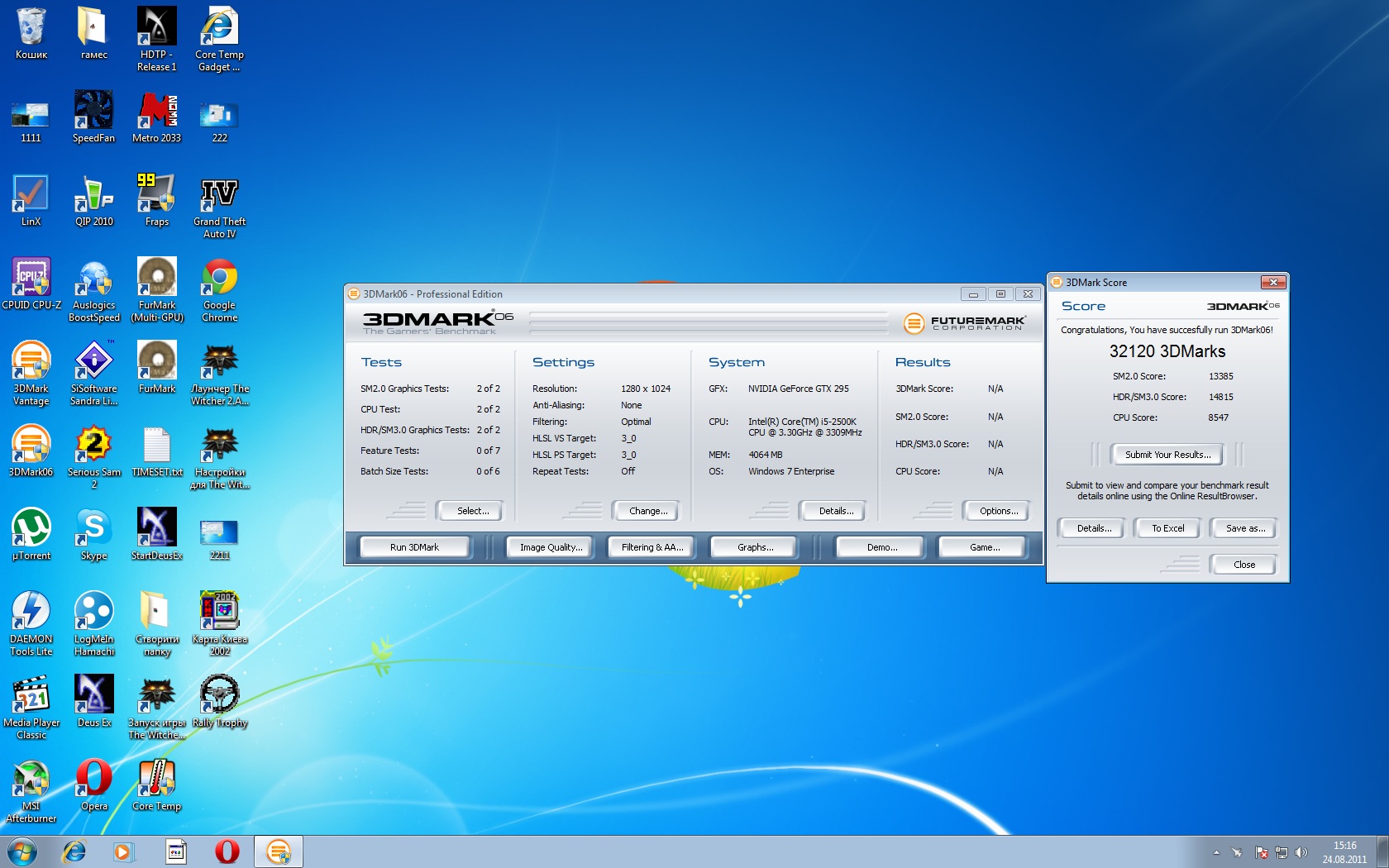Select the Core Temp thermometer icon
The width and height of the screenshot is (1389, 868).
coord(157,785)
